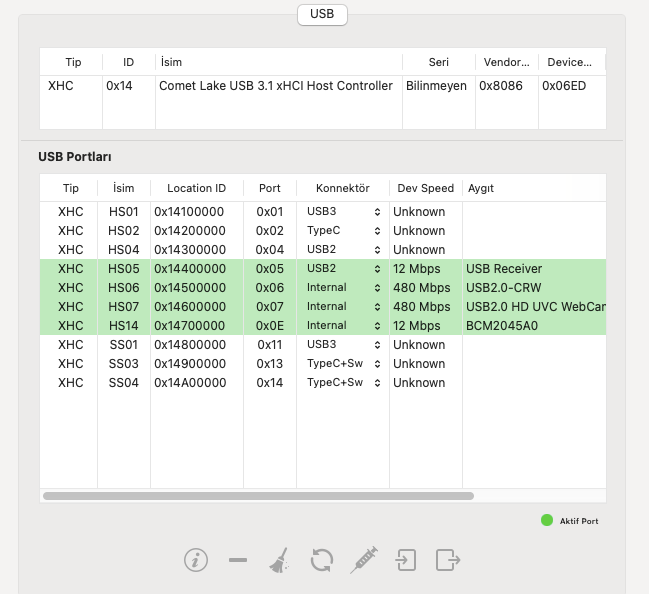Click the Unknown speed in SS03 row

(419, 364)
